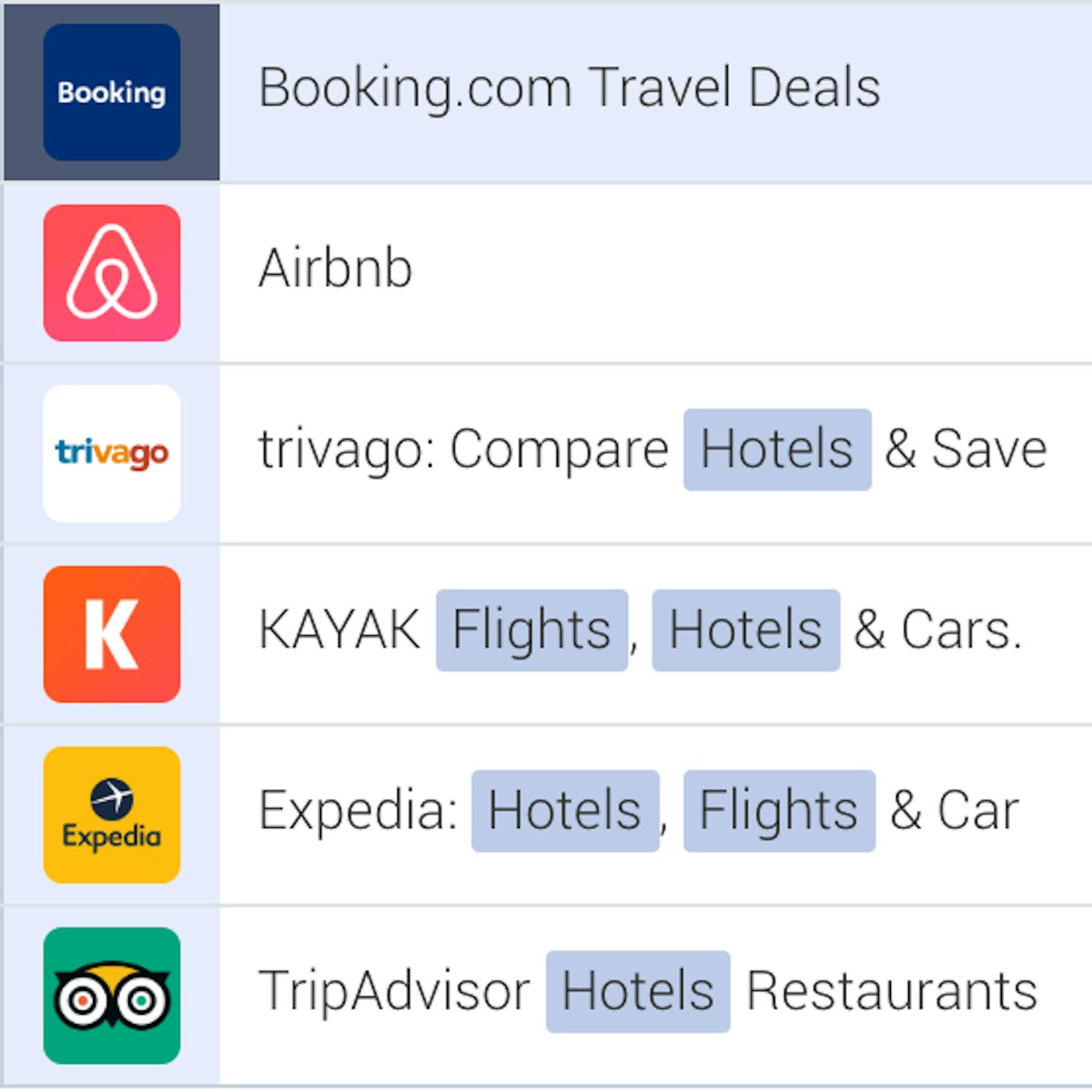
Task: Click the Hotels tag in Expedia row
Action: coord(564,811)
